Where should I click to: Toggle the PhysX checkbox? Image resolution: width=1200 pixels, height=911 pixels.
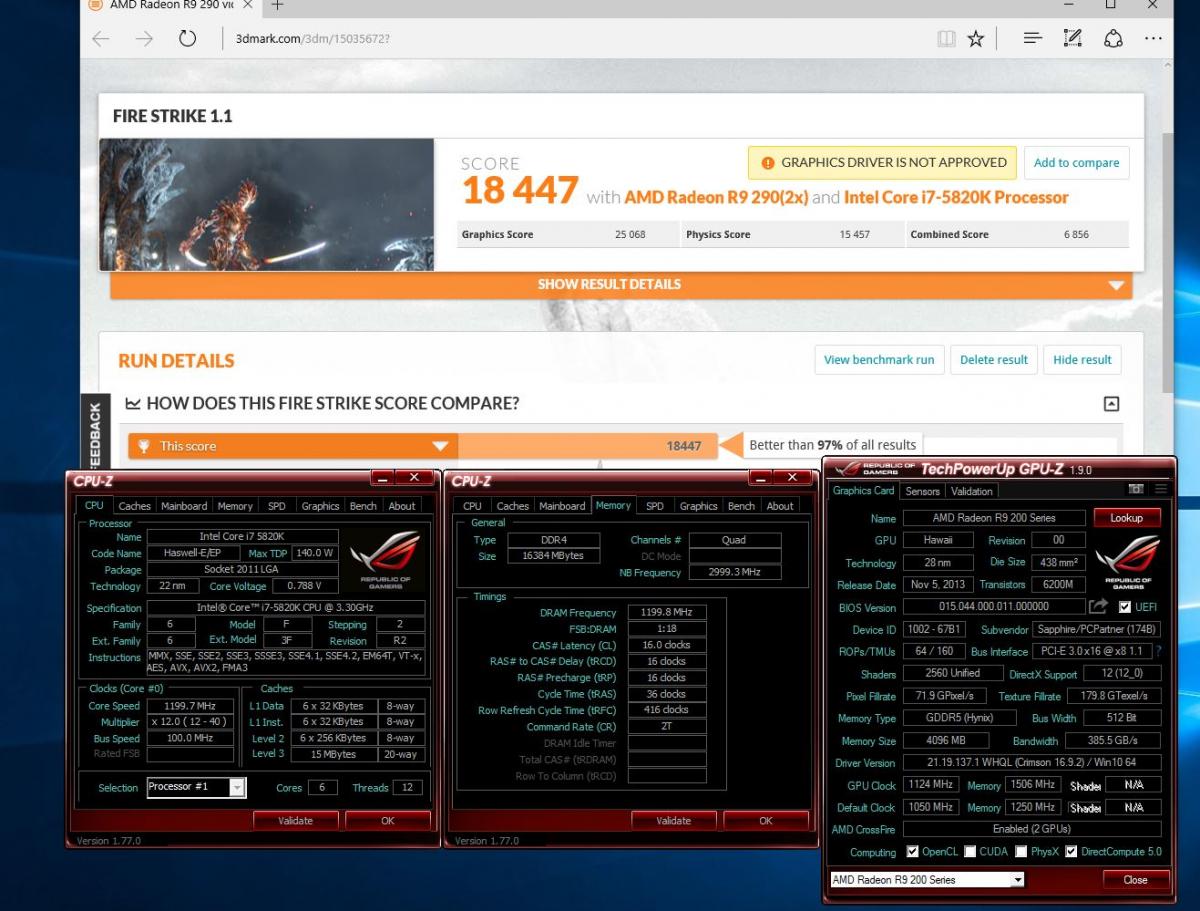(x=1020, y=852)
